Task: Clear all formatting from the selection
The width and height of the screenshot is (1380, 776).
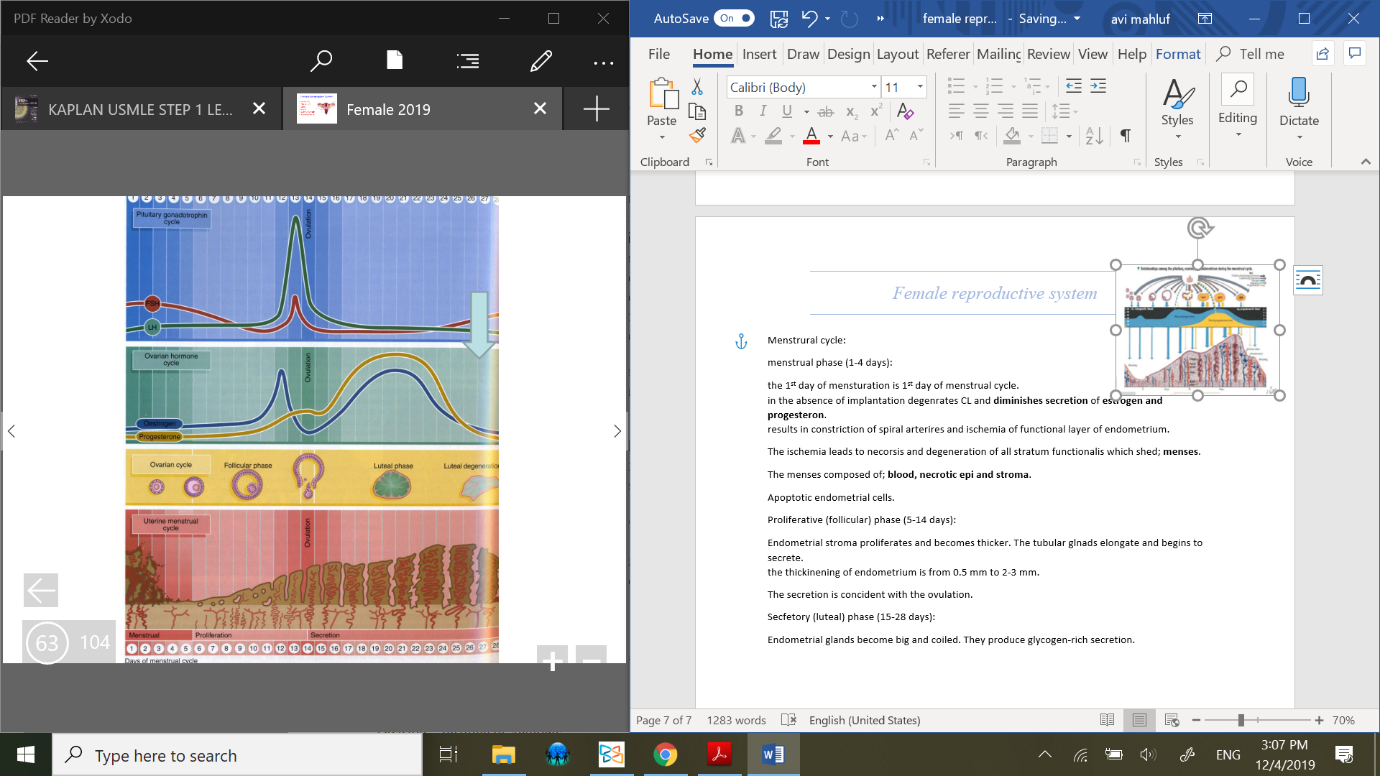Action: pyautogui.click(x=905, y=111)
